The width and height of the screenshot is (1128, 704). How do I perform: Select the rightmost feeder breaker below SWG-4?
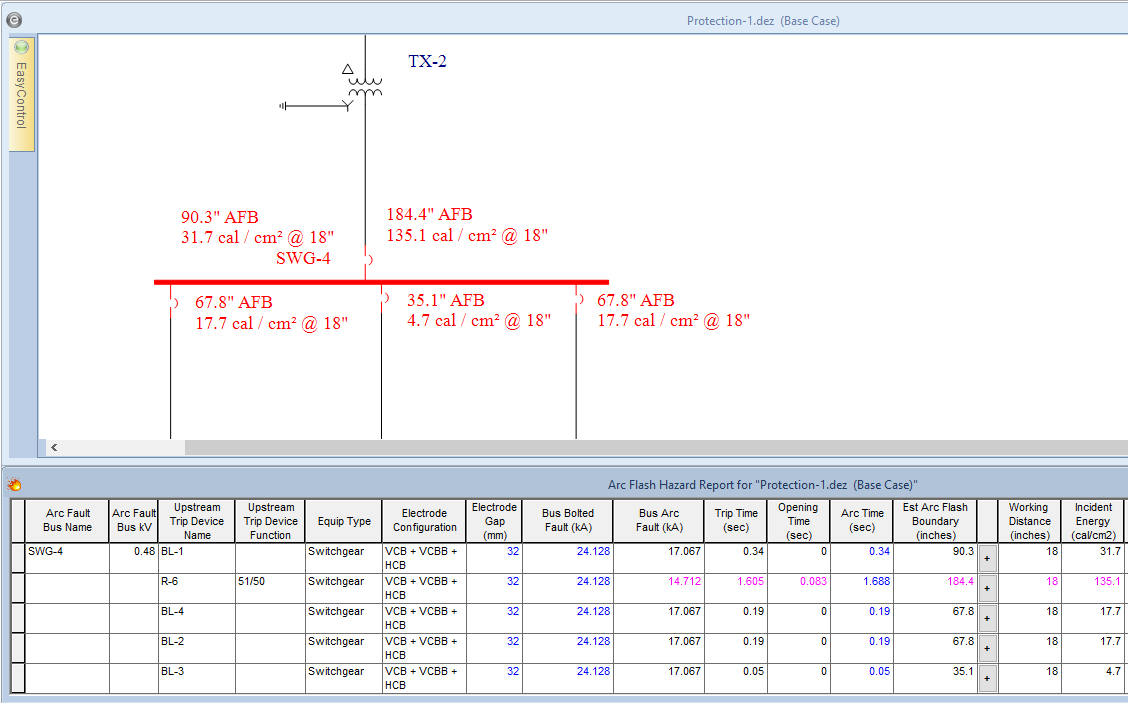pyautogui.click(x=578, y=297)
